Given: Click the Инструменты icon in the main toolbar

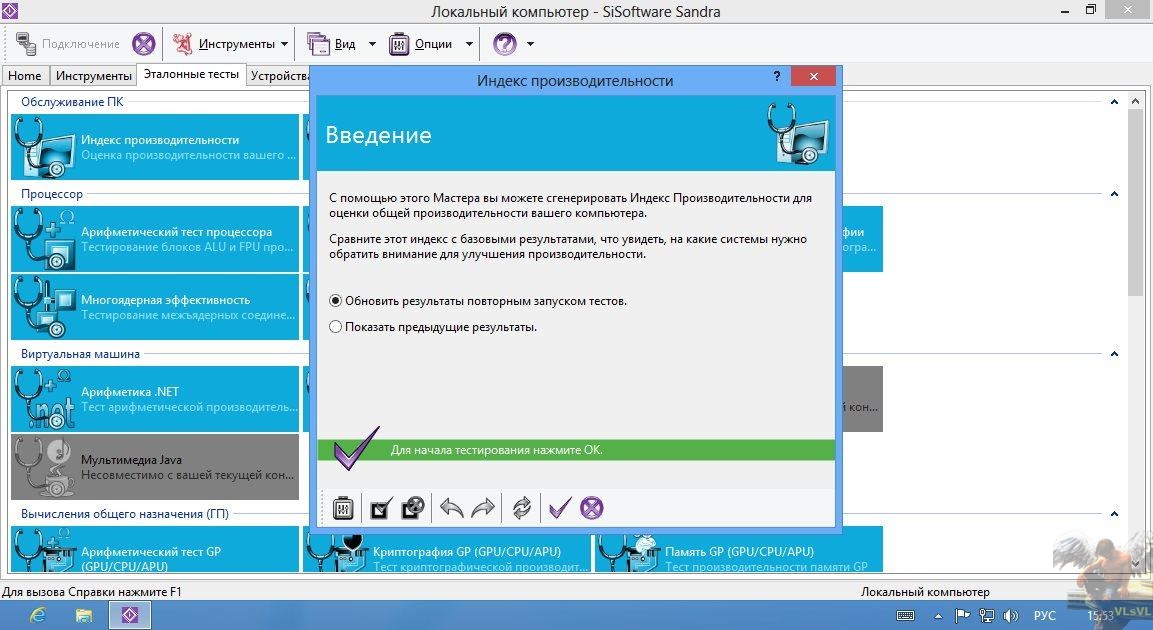Looking at the screenshot, I should (182, 44).
